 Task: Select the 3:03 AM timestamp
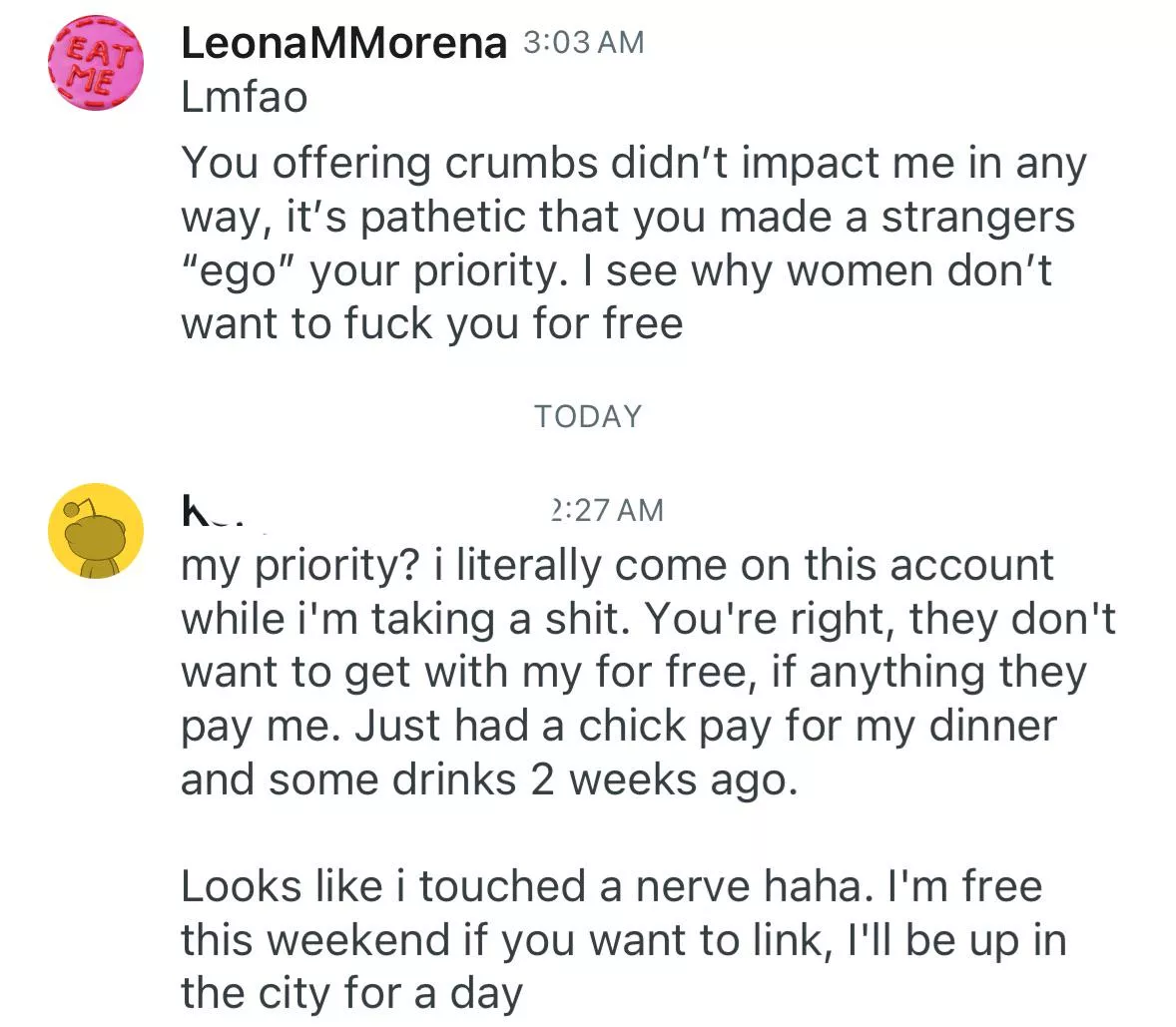[x=582, y=42]
